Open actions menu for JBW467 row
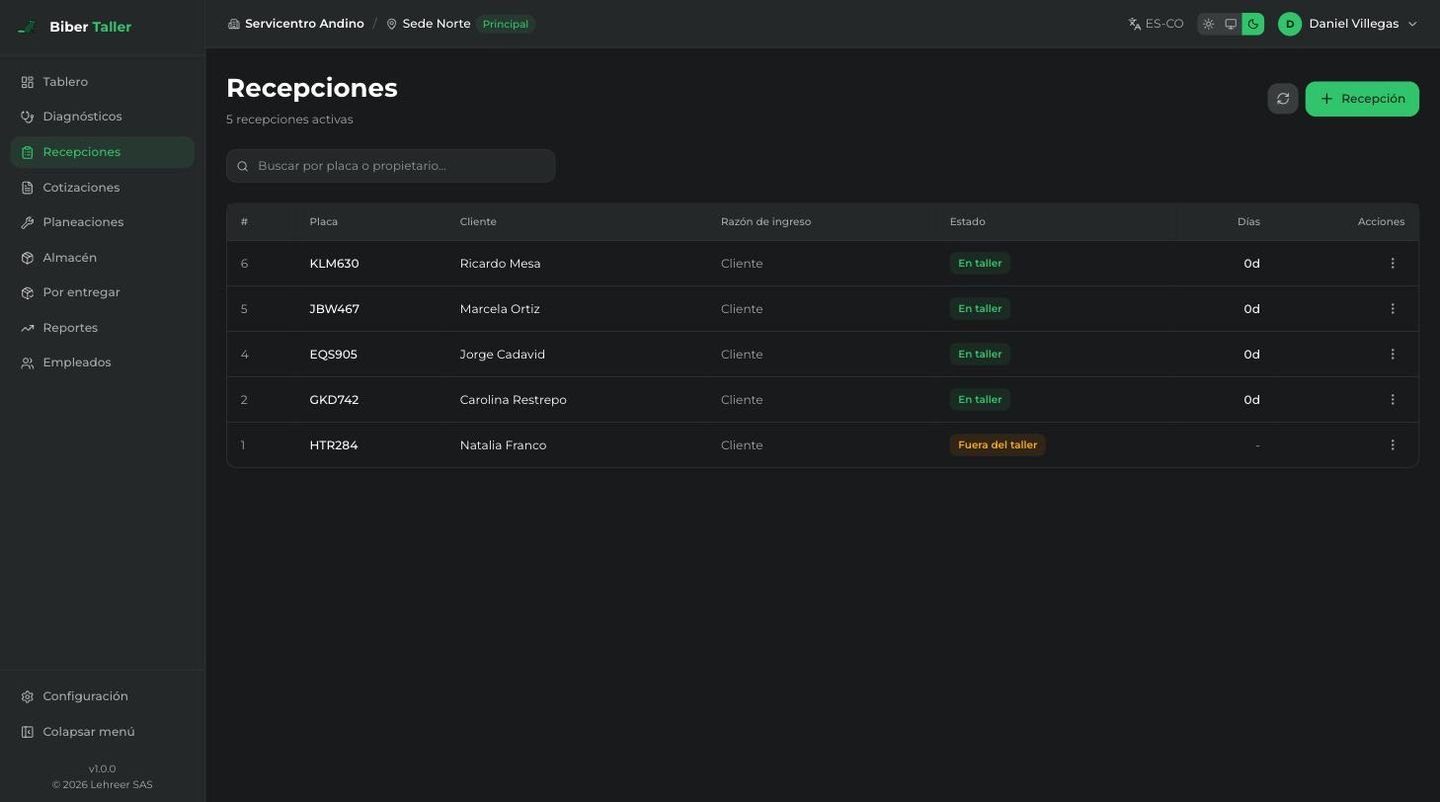The image size is (1440, 802). [x=1392, y=309]
